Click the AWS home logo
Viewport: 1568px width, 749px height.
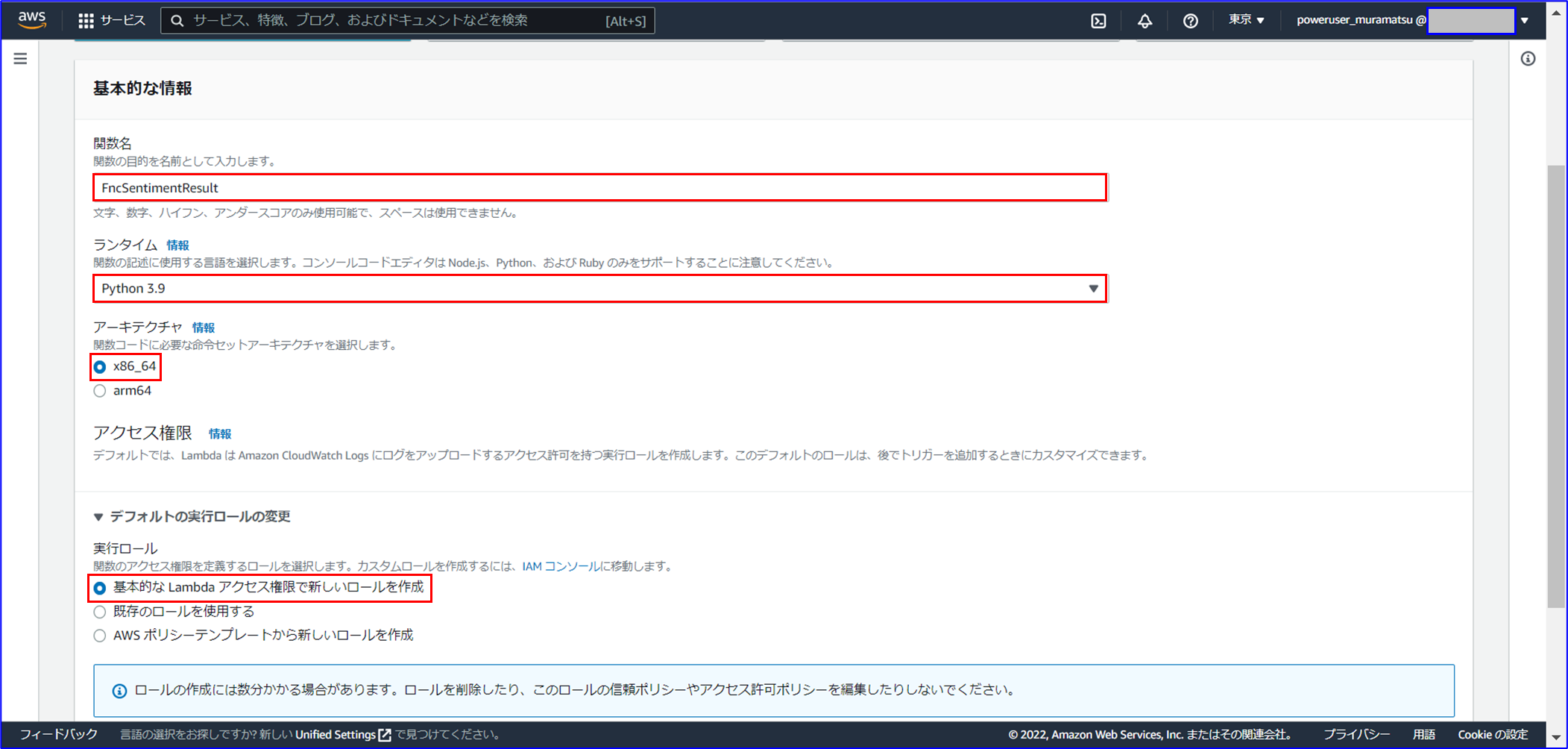point(31,20)
